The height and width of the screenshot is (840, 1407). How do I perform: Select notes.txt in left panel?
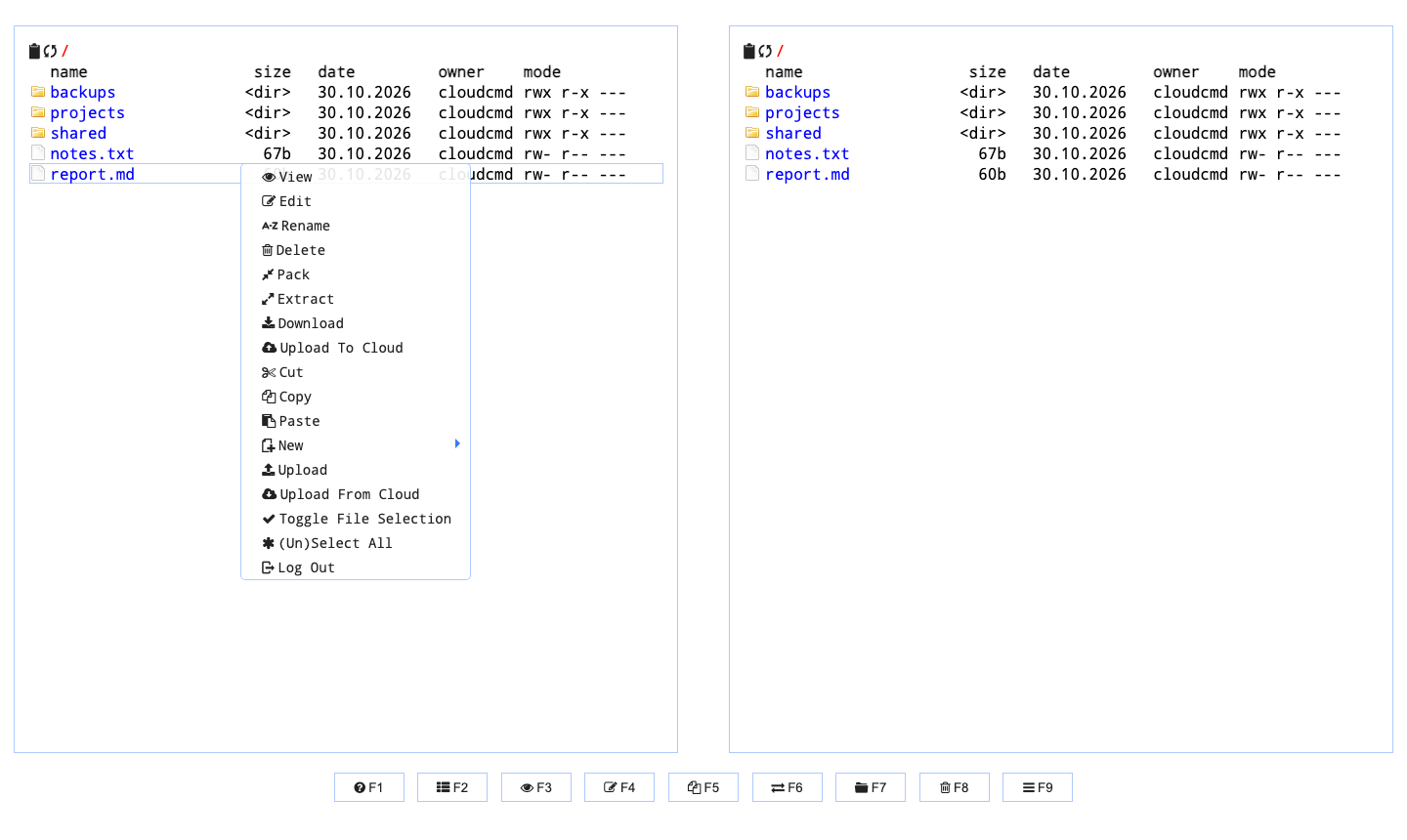click(x=92, y=153)
